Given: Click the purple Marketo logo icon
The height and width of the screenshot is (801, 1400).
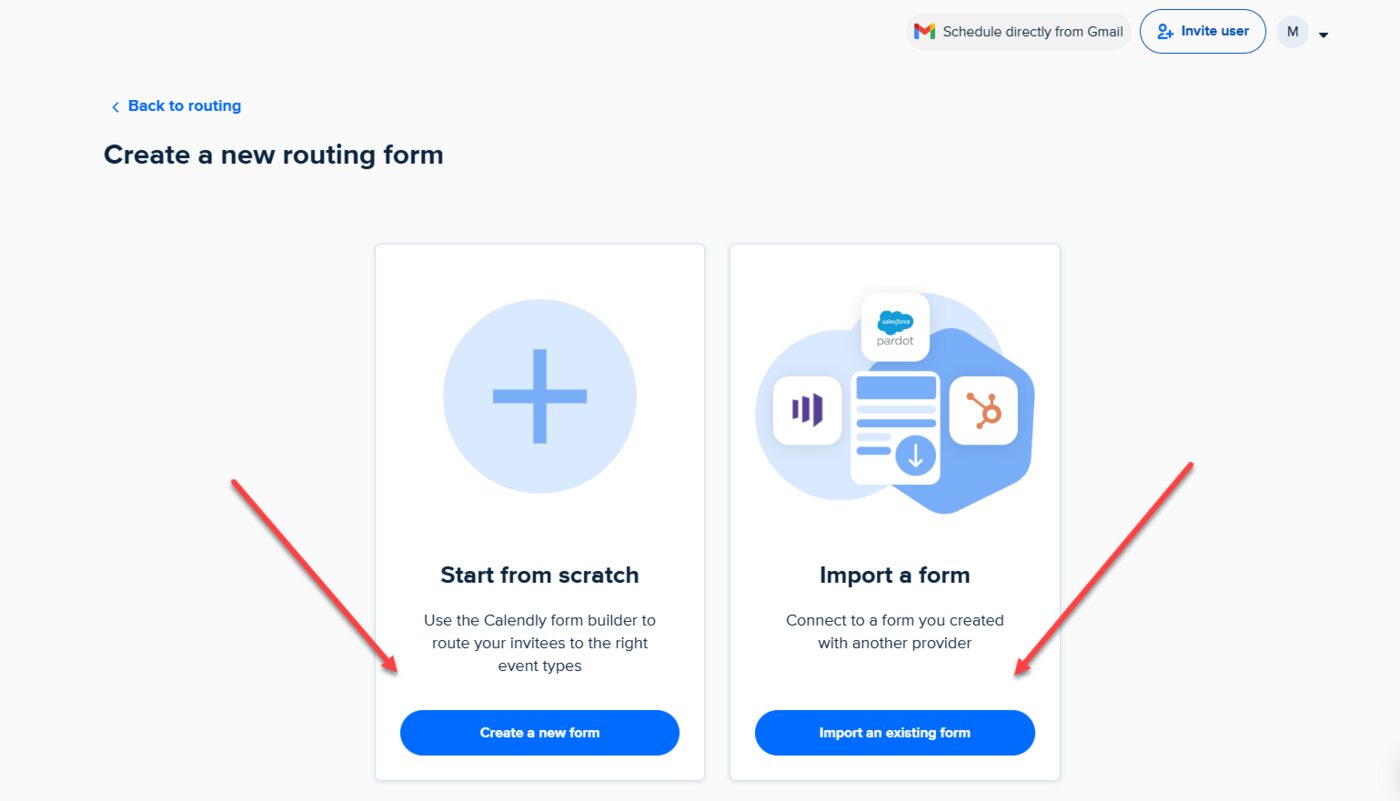Looking at the screenshot, I should click(x=806, y=410).
